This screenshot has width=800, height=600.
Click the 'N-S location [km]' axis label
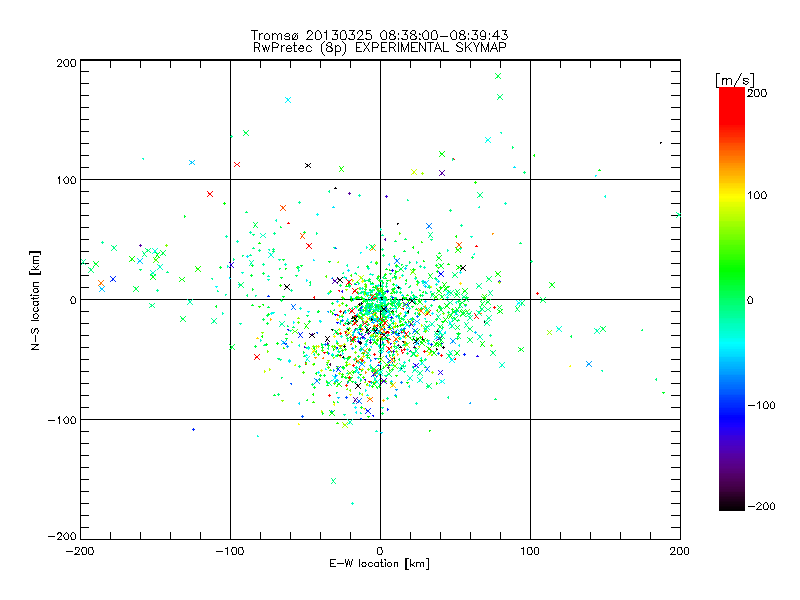35,301
